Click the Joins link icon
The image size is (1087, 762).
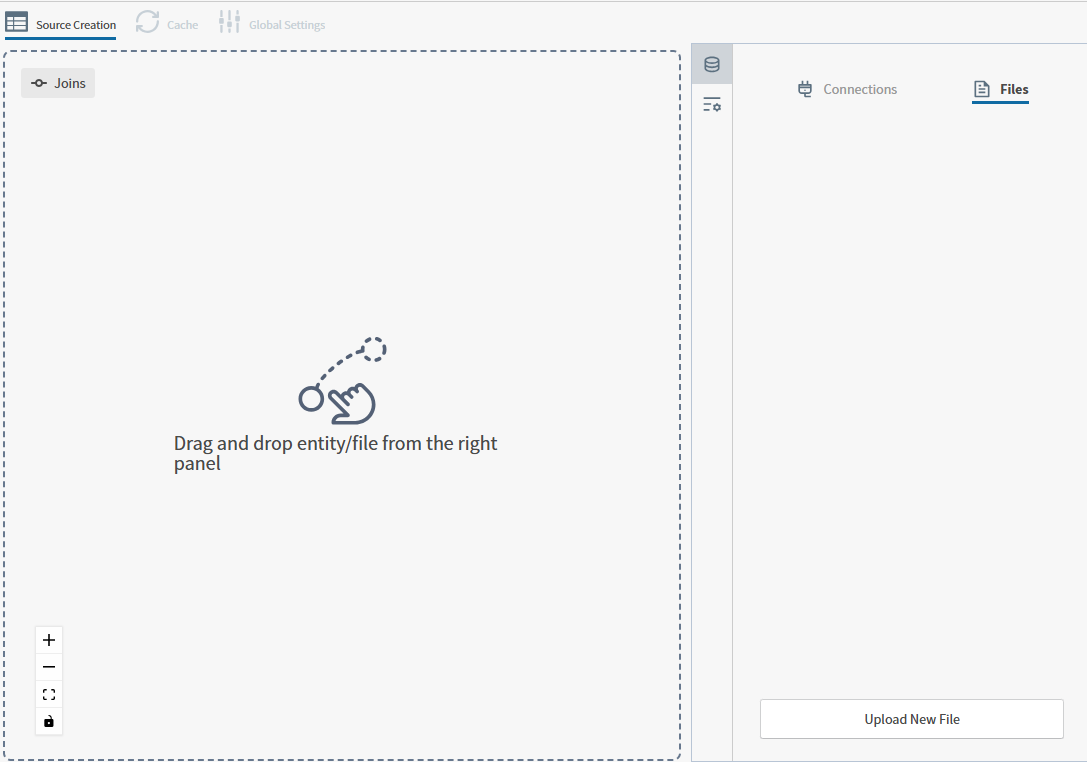pyautogui.click(x=39, y=83)
